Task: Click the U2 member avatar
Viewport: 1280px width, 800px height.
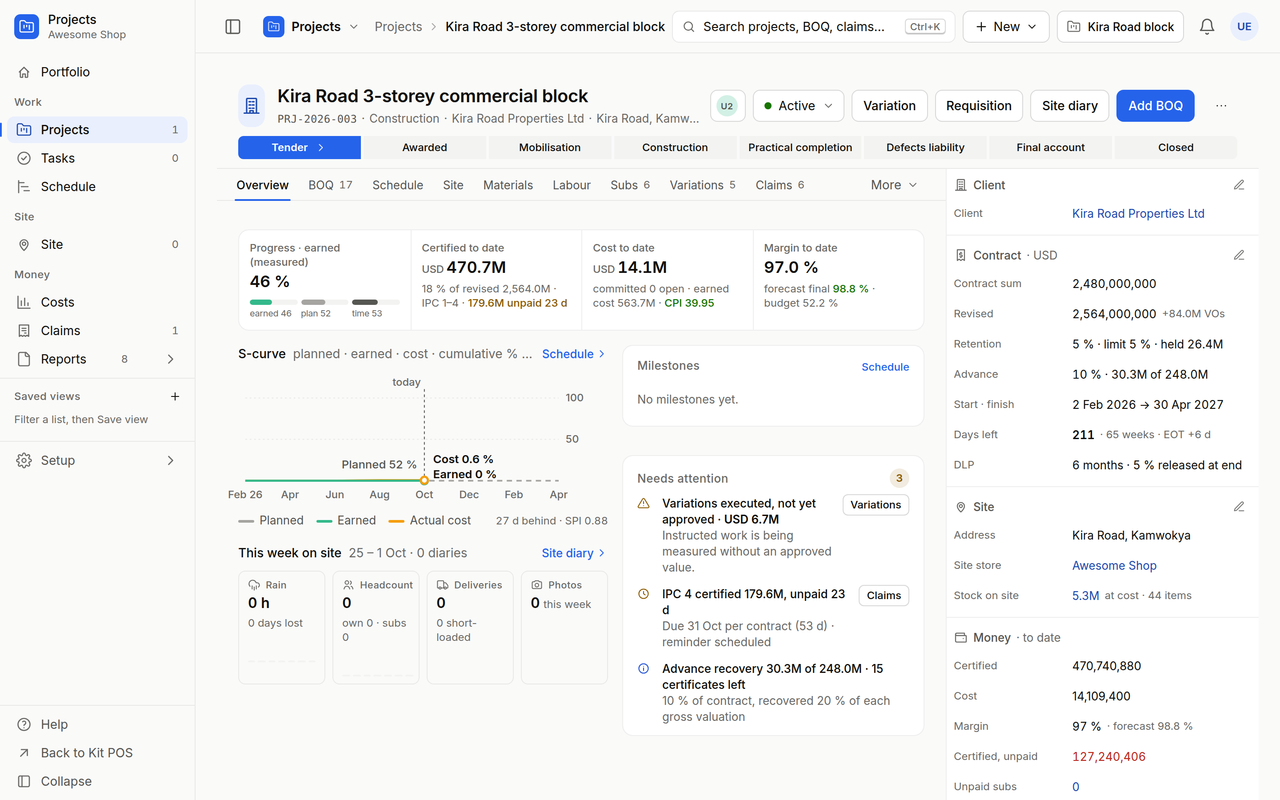Action: 727,106
